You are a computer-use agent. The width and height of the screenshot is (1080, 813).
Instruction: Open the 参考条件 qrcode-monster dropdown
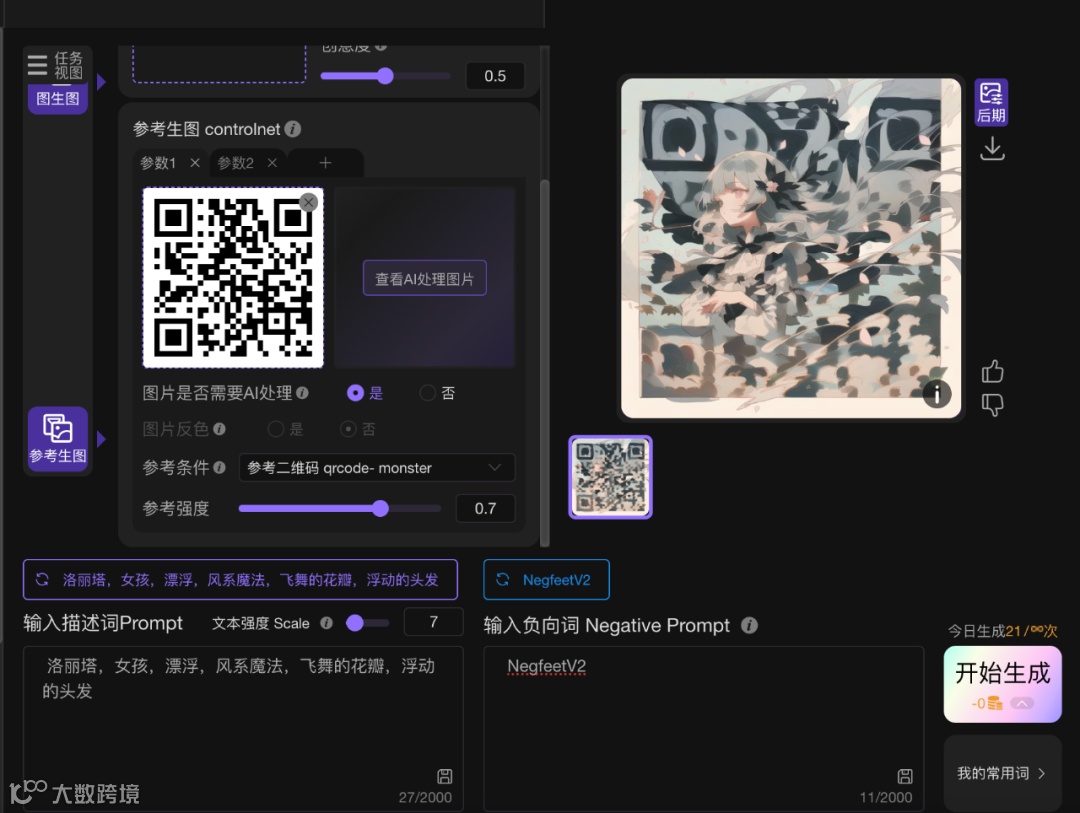(x=377, y=468)
